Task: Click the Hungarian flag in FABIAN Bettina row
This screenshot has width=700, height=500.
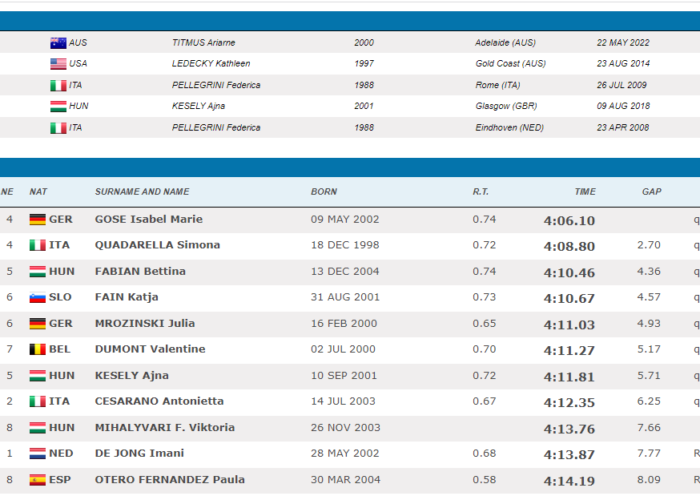Action: tap(38, 272)
